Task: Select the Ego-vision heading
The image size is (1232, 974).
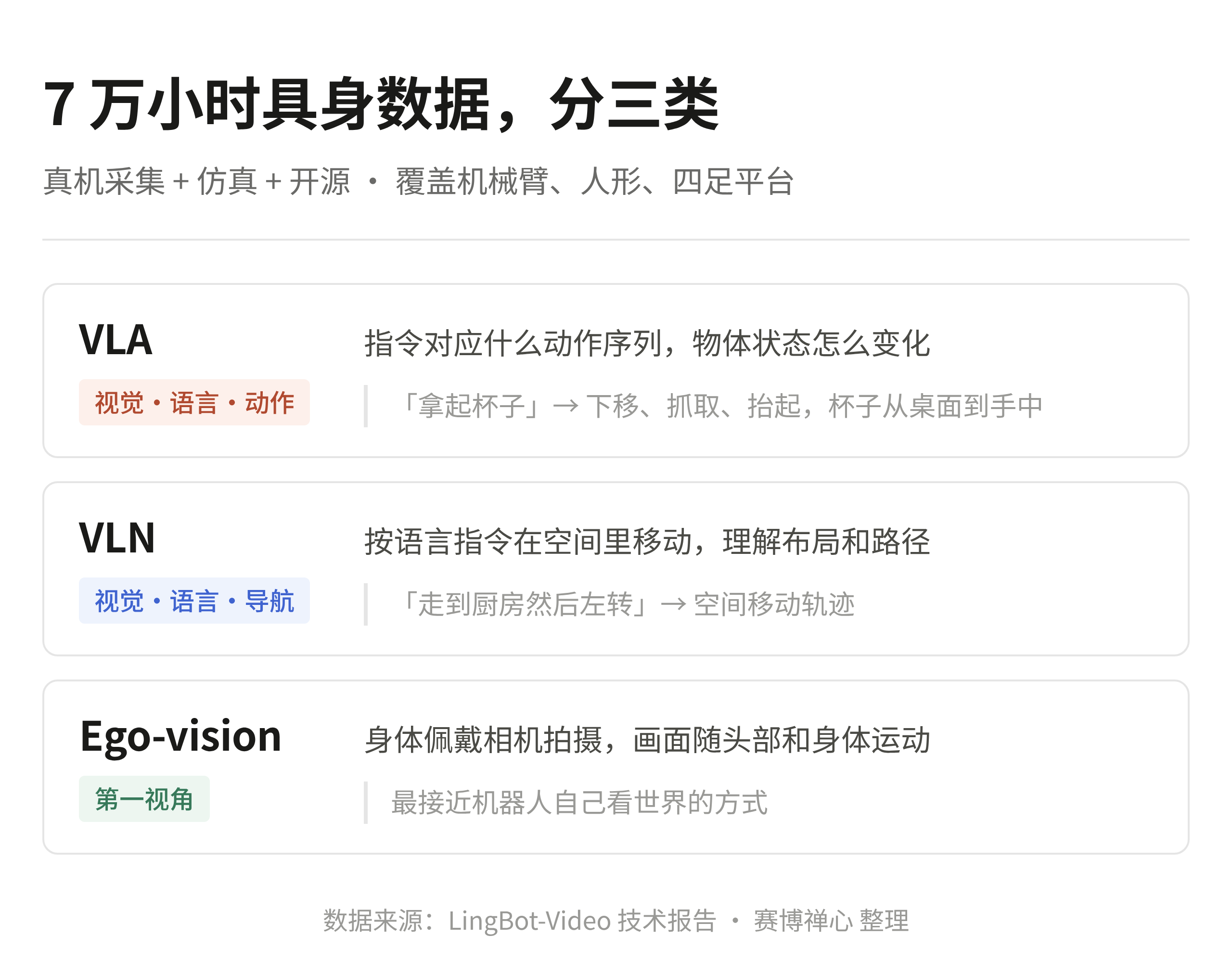Action: coord(181,737)
